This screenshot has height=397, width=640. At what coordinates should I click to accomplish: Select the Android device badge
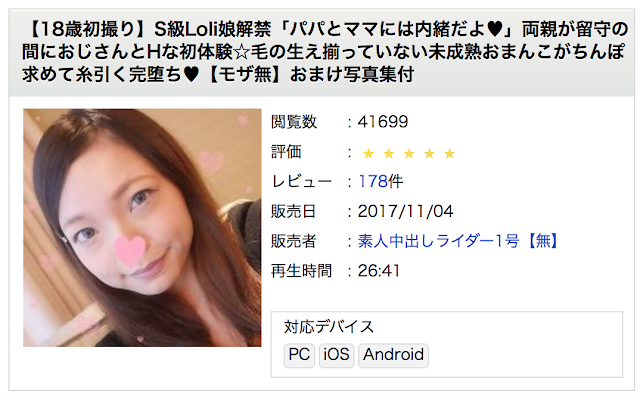tap(393, 355)
